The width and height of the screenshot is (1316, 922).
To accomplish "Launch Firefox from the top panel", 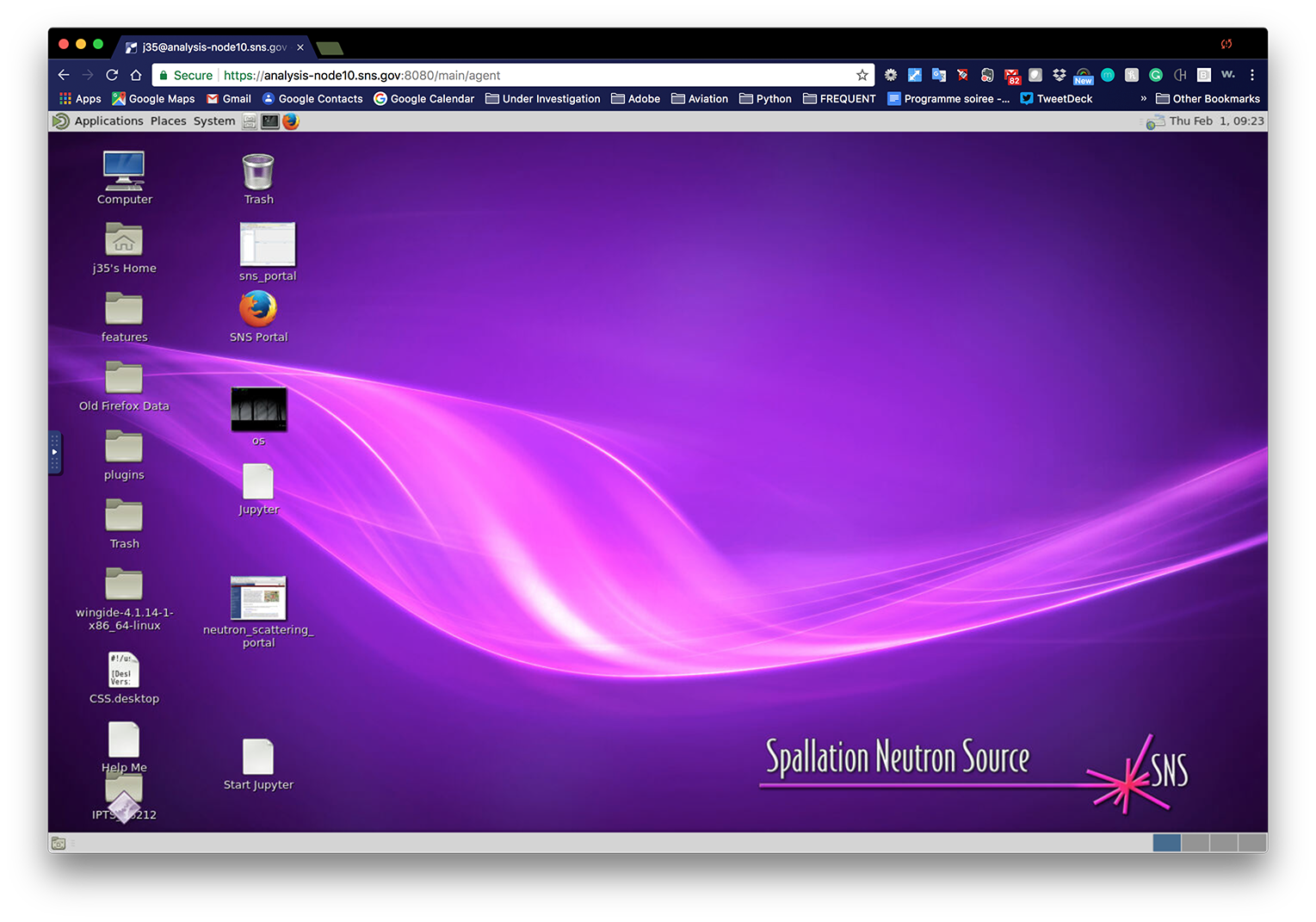I will 291,121.
